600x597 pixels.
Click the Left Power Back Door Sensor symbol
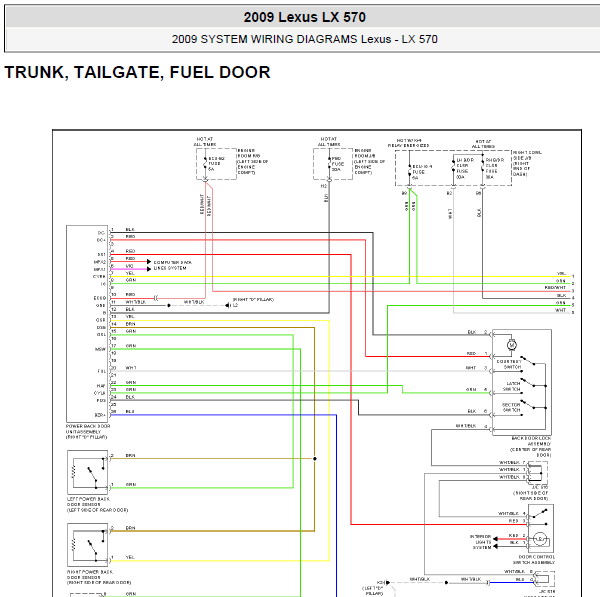(88, 472)
